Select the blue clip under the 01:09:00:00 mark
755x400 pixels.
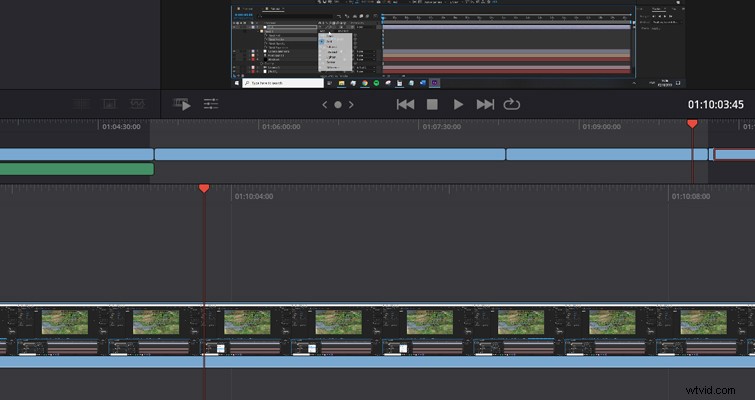tap(607, 154)
